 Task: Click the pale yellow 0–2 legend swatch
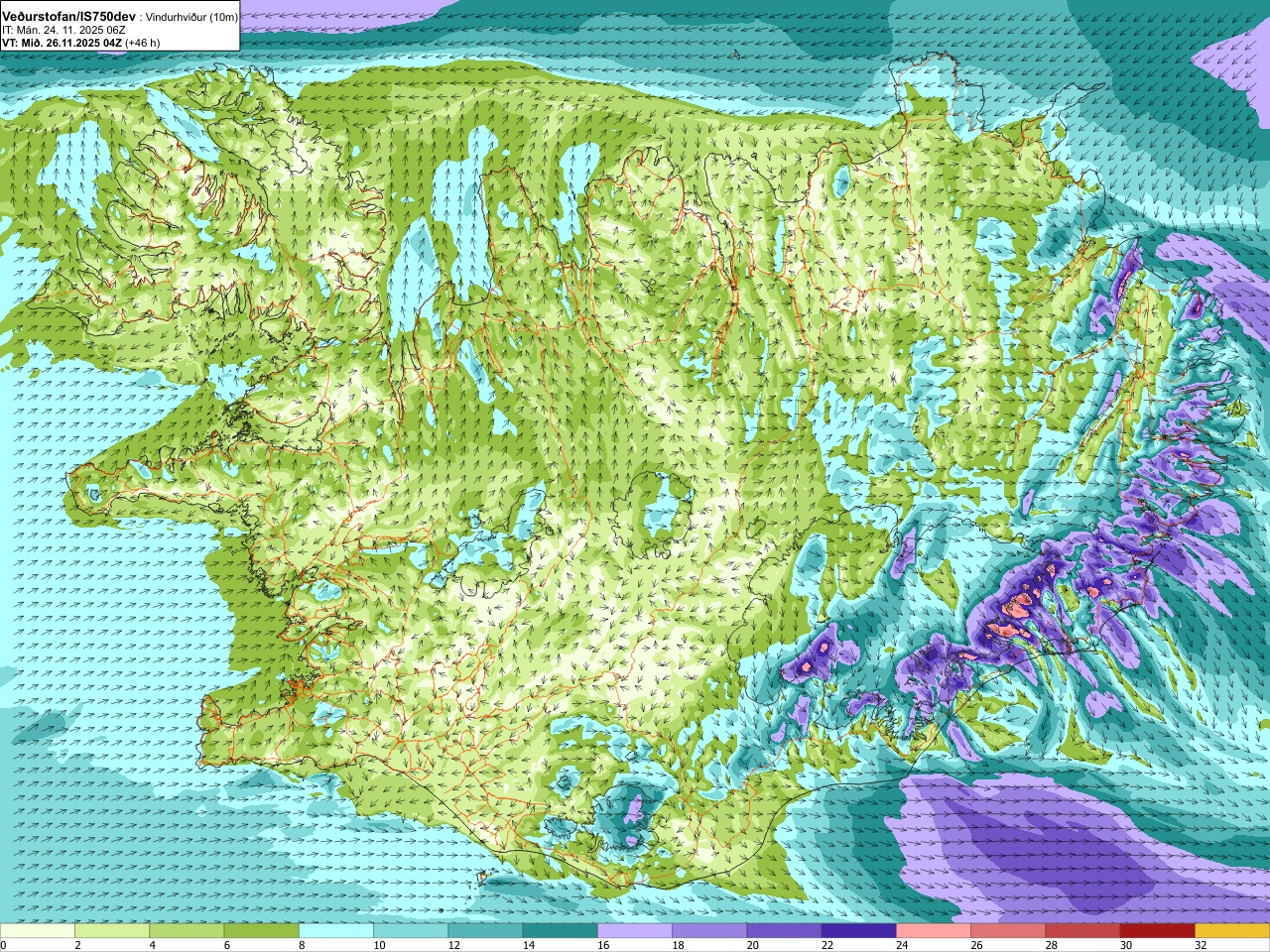38,931
